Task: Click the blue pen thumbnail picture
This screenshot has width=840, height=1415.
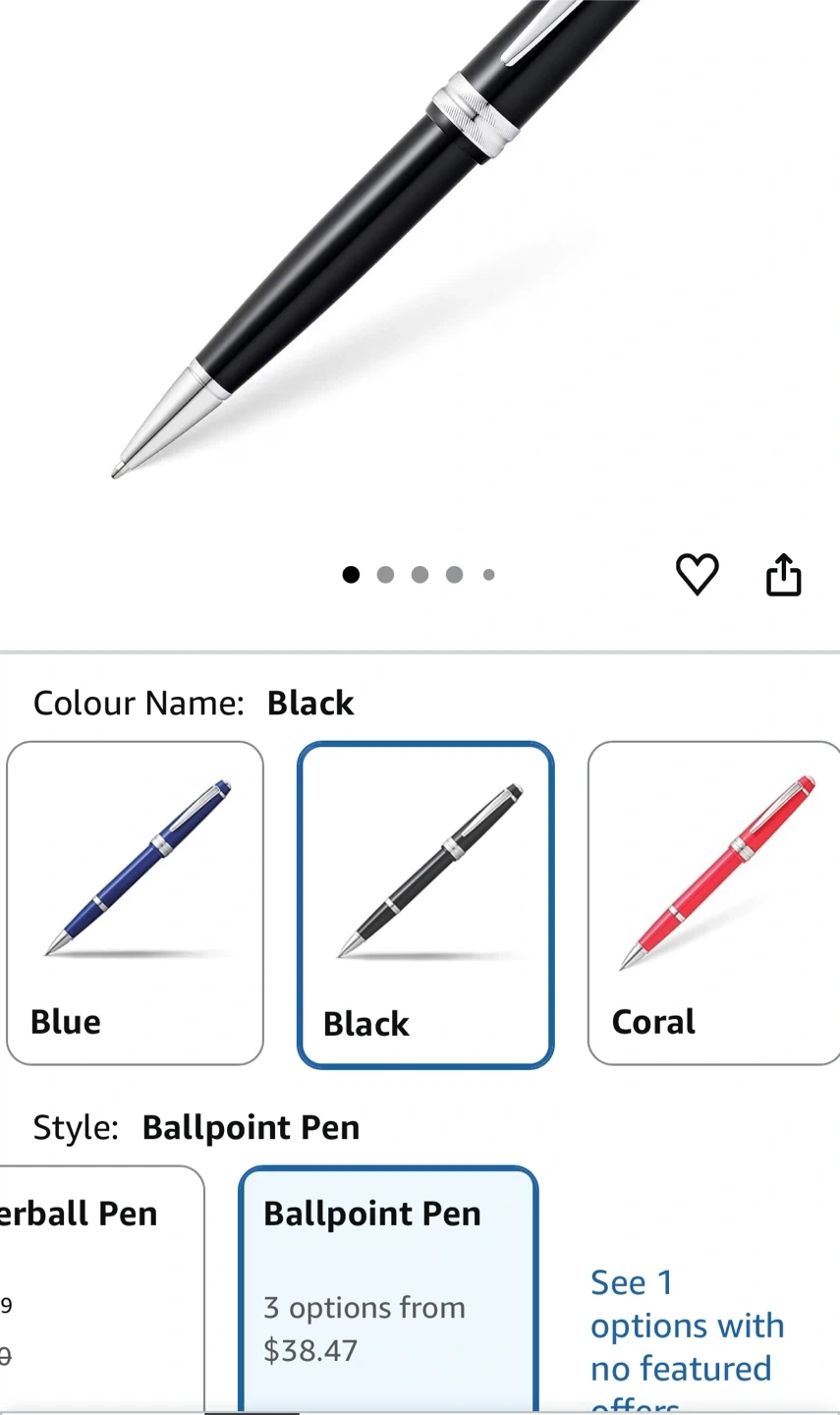Action: pos(138,868)
